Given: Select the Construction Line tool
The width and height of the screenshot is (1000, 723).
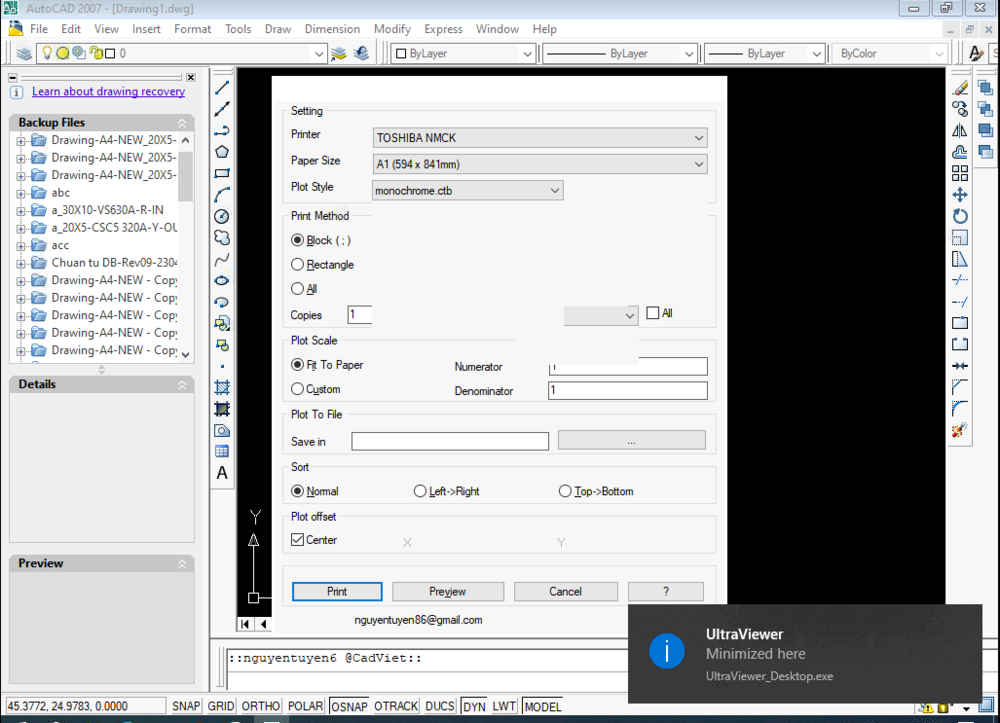Looking at the screenshot, I should pos(222,109).
